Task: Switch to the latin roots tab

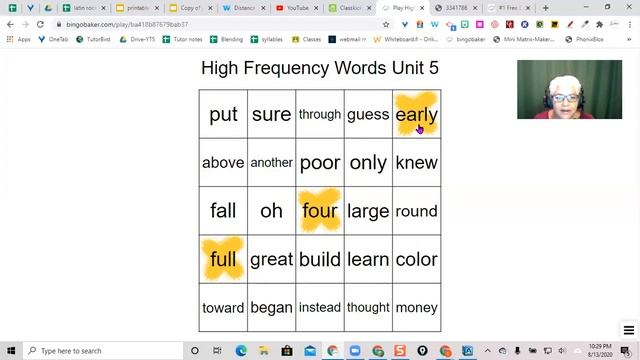Action: (84, 8)
